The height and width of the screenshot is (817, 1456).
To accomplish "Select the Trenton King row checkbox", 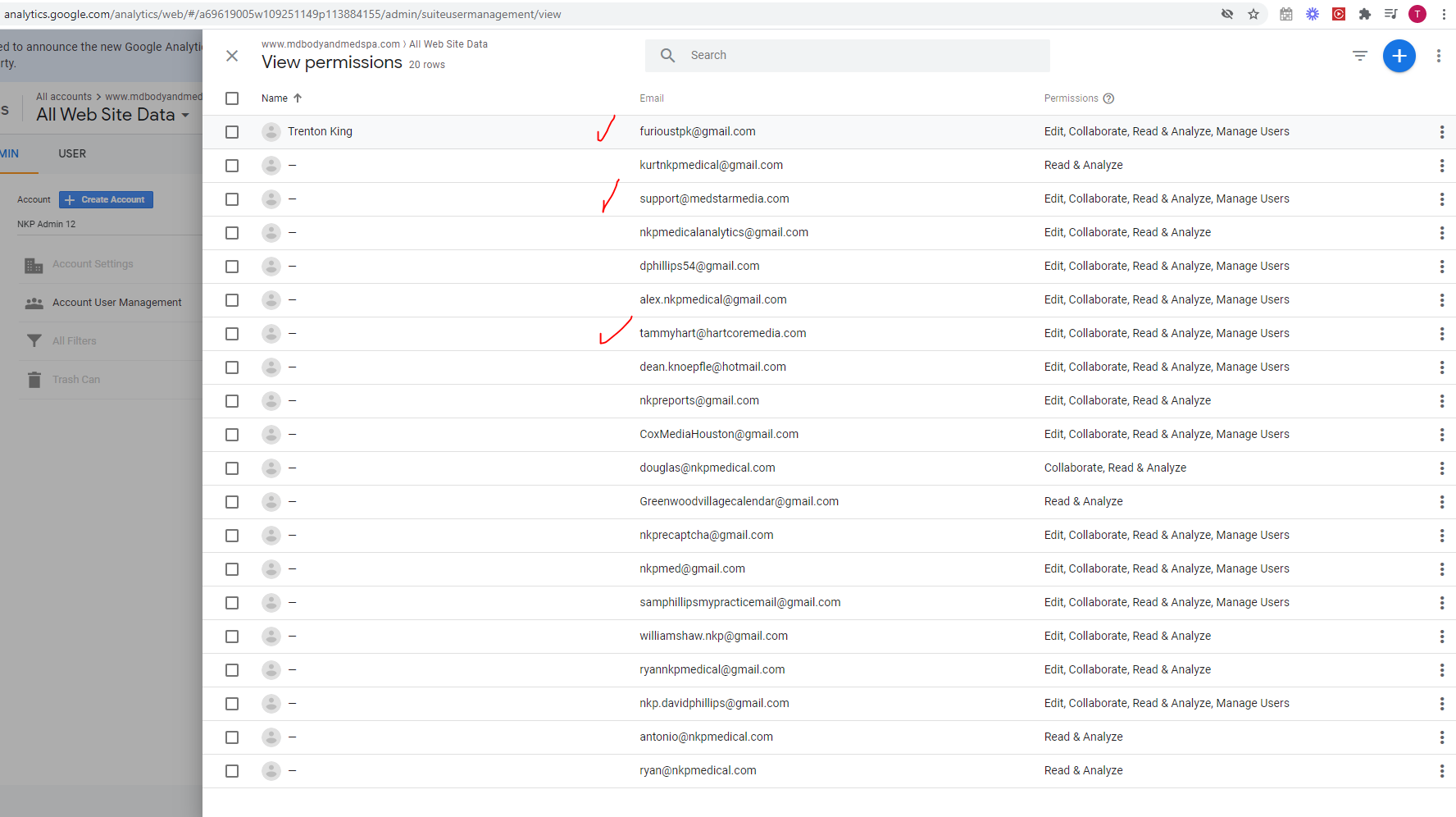I will pyautogui.click(x=232, y=132).
